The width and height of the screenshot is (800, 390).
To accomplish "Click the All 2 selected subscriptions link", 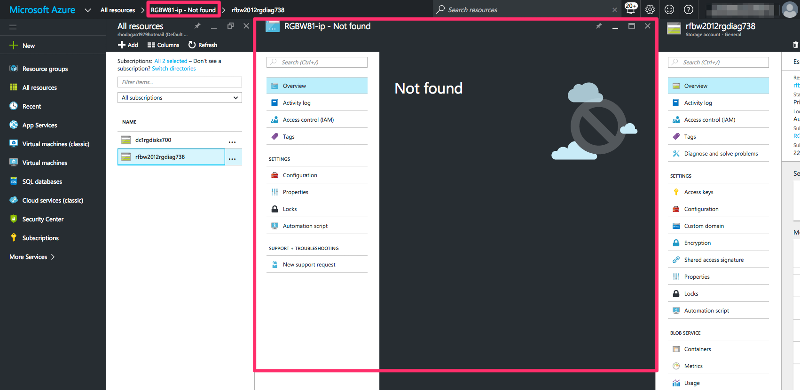I will pyautogui.click(x=170, y=61).
